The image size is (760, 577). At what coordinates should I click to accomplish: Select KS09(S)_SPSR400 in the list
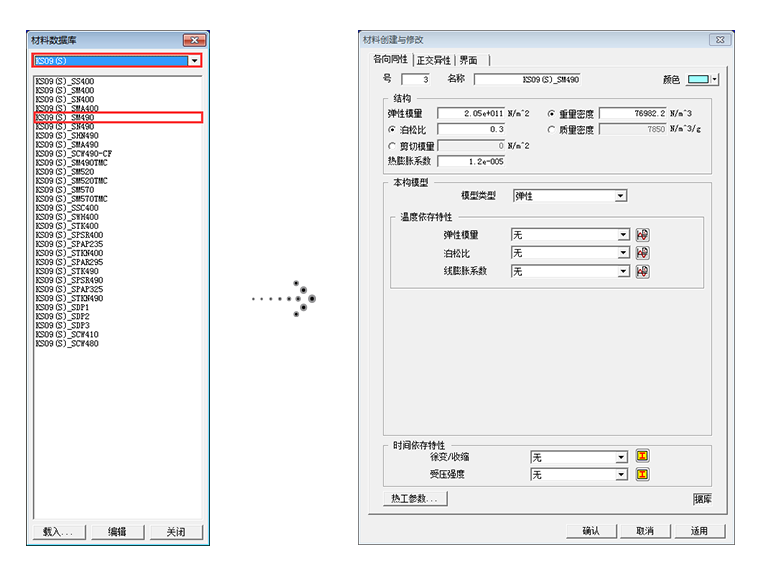pyautogui.click(x=69, y=235)
